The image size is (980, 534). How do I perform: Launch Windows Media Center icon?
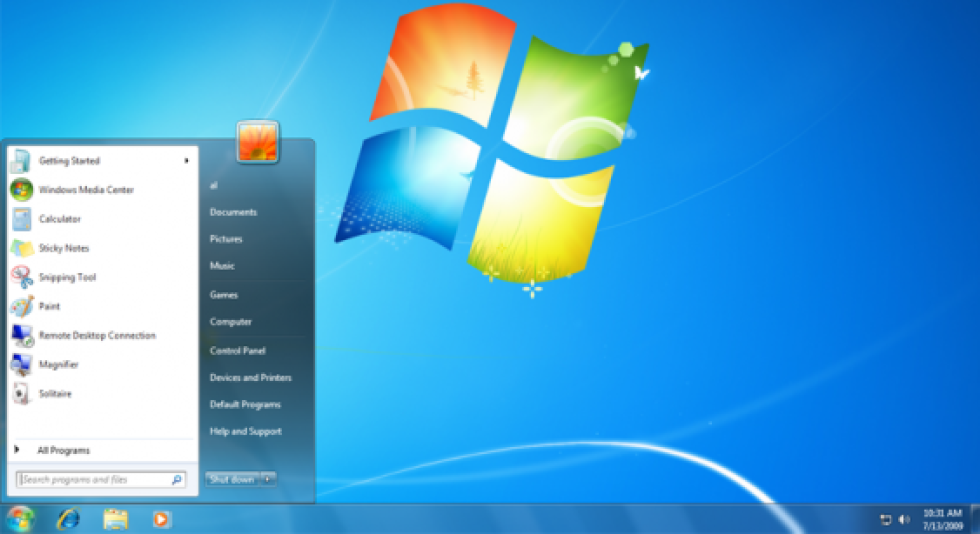(x=21, y=190)
